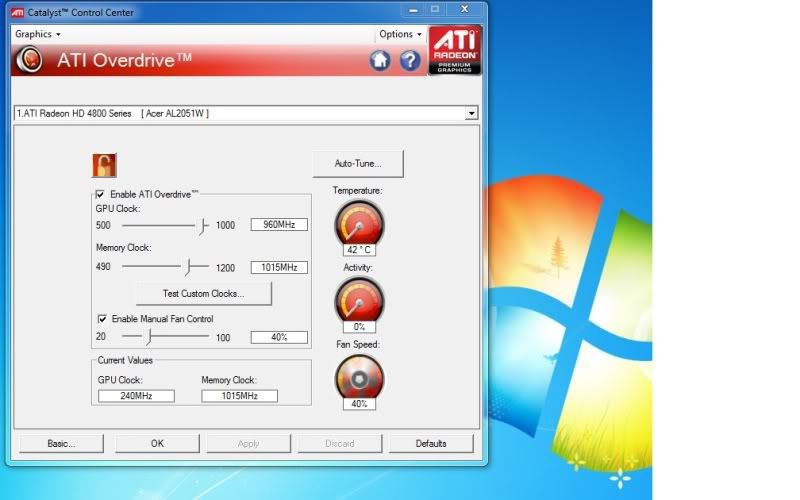Minimize the Catalyst Control Center window
This screenshot has width=800, height=500.
413,10
